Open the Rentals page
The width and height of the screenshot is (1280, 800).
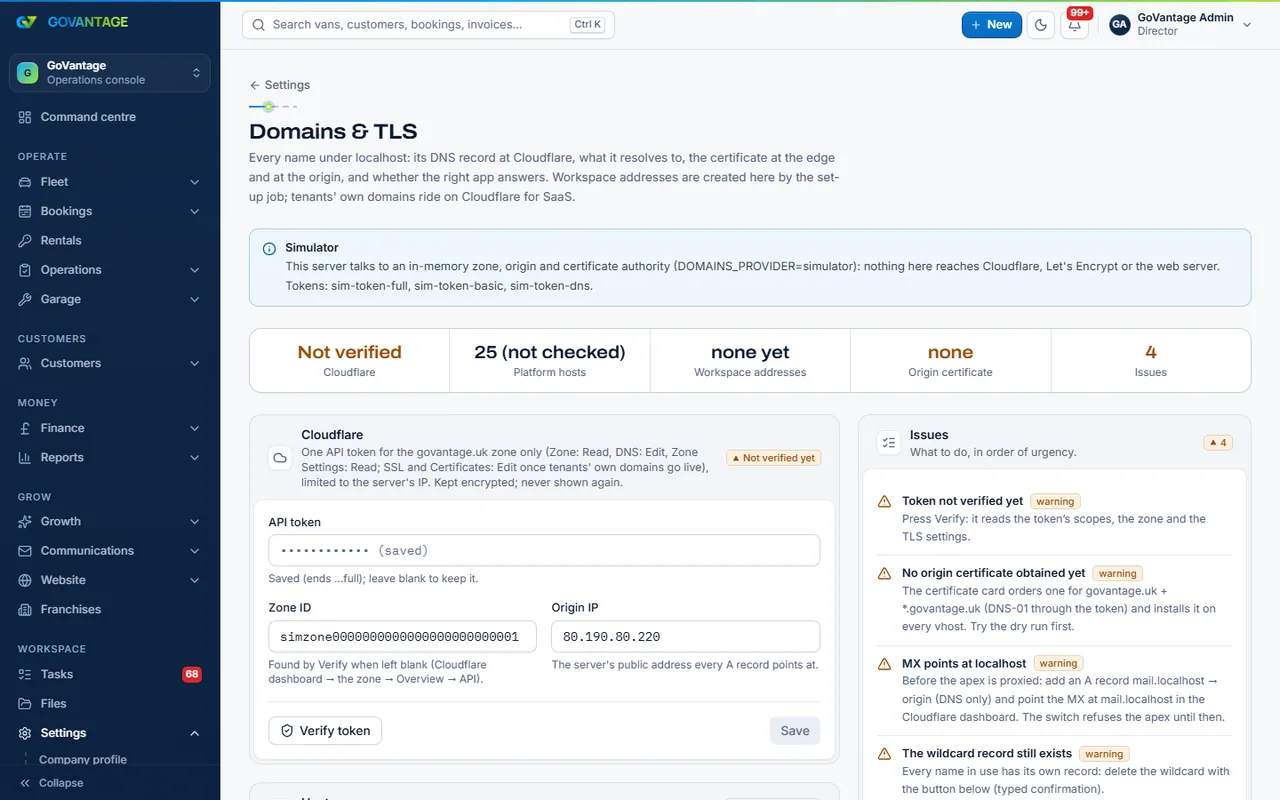[x=110, y=241]
